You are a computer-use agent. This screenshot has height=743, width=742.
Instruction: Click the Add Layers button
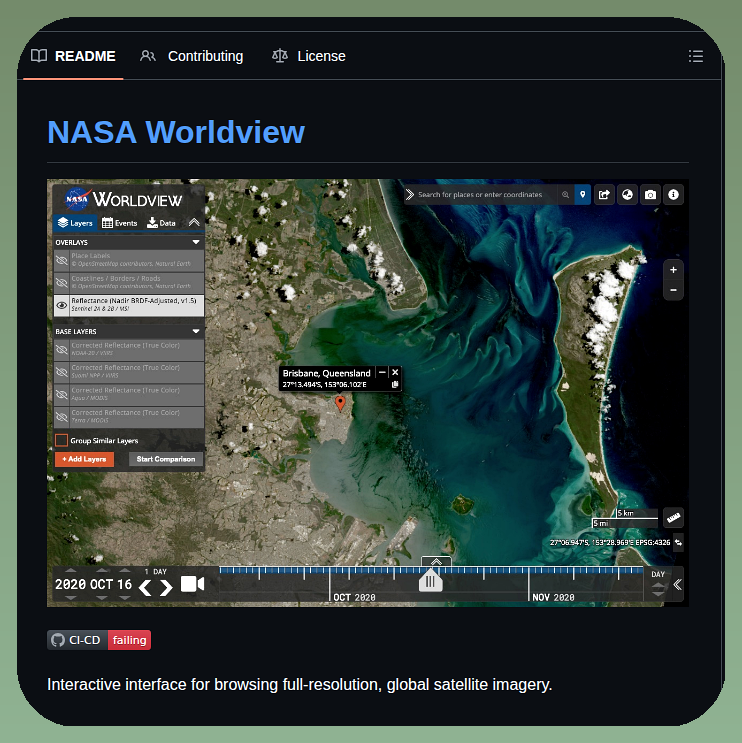(x=84, y=459)
